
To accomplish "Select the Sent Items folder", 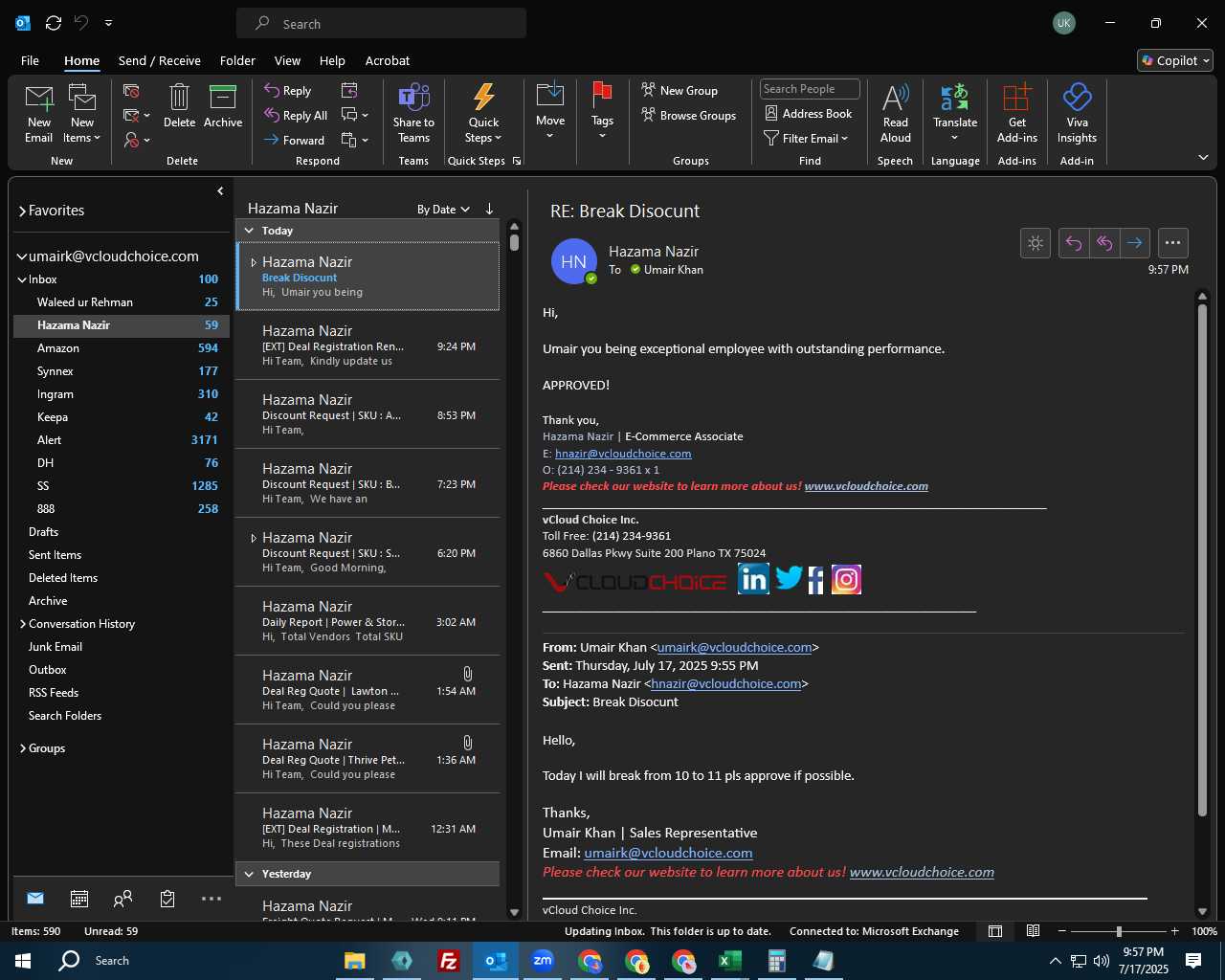I will (121, 555).
